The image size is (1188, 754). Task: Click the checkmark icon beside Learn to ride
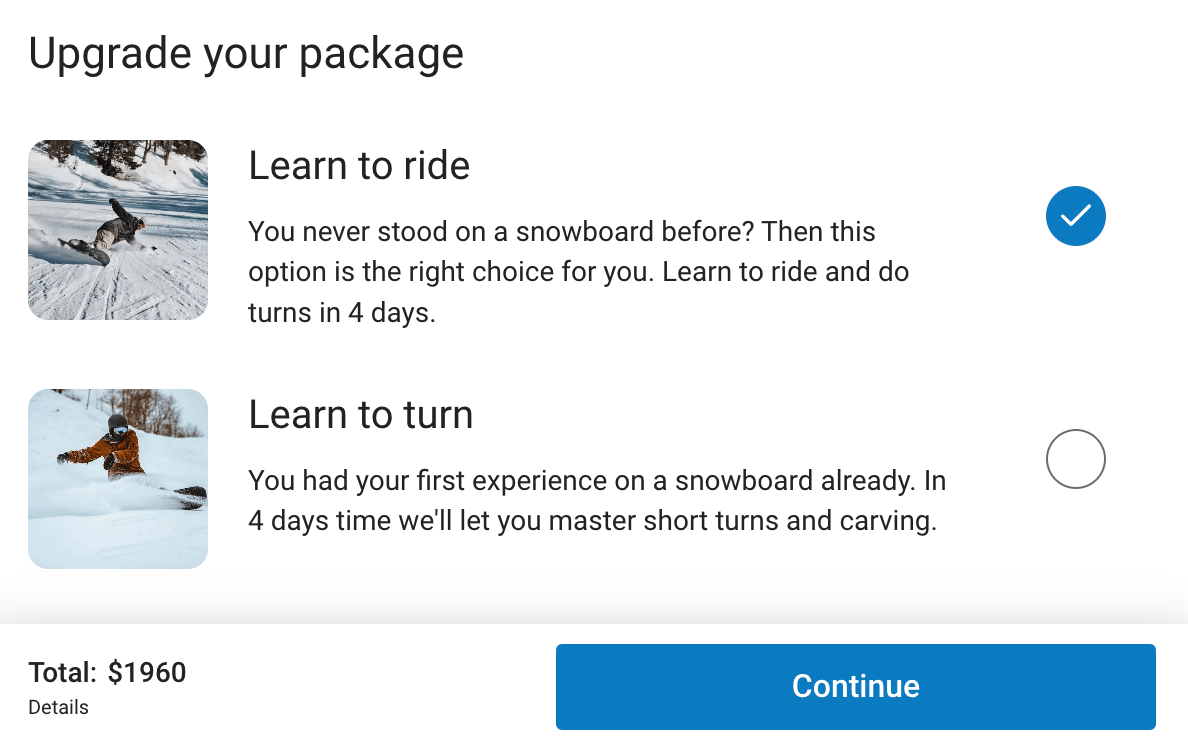[1075, 215]
